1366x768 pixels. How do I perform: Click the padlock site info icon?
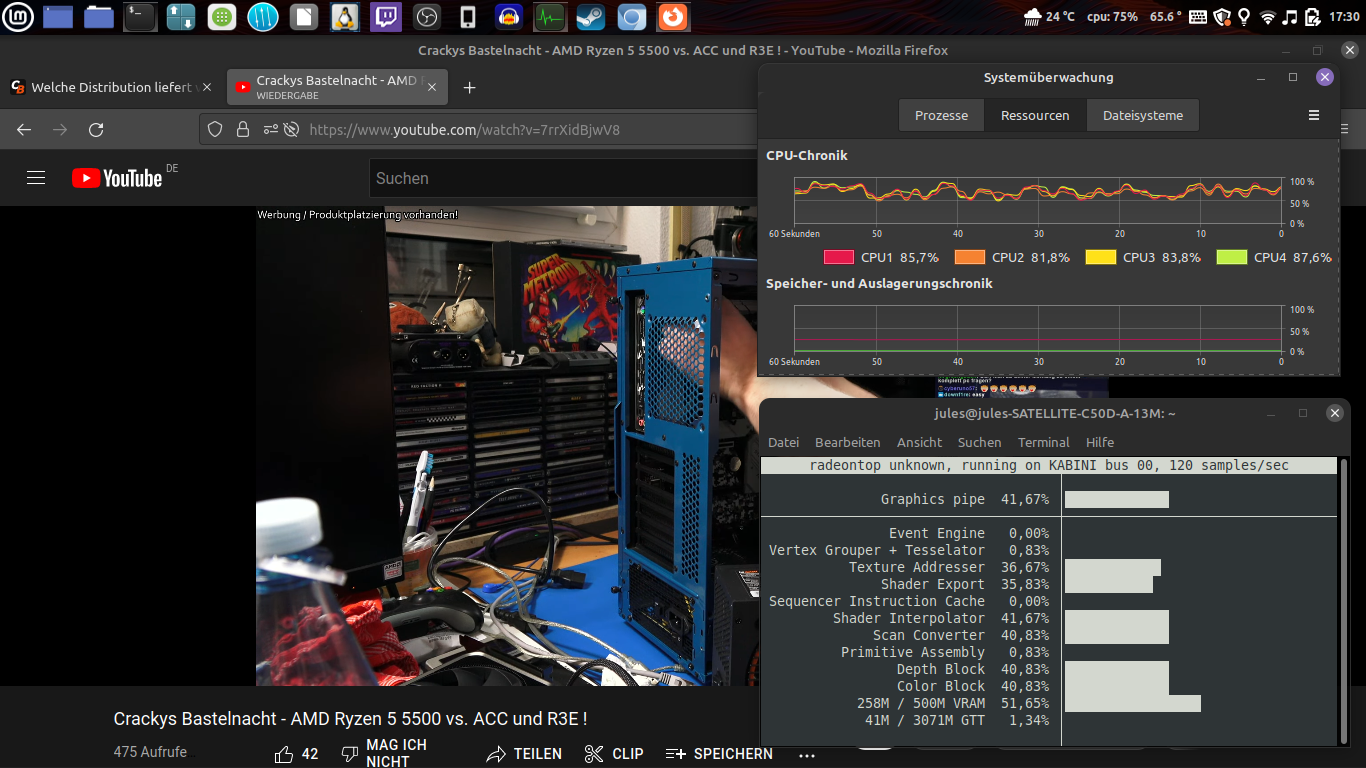(242, 129)
